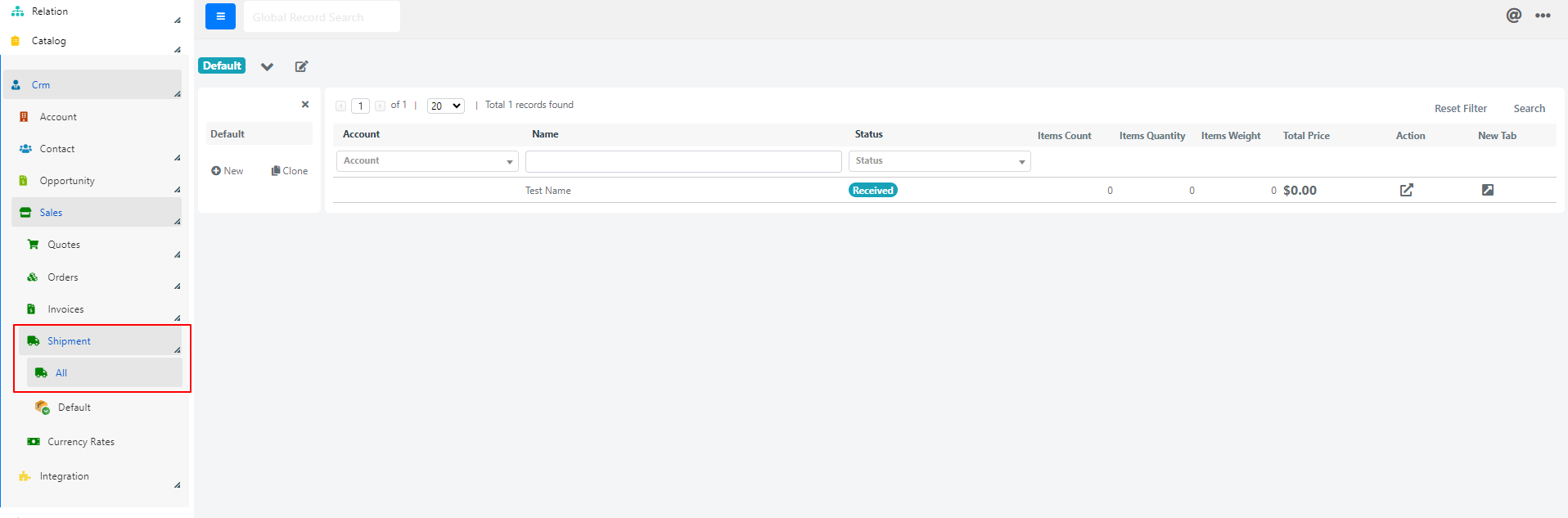Open Test Name record in new tab
The width and height of the screenshot is (1568, 518).
pyautogui.click(x=1488, y=190)
